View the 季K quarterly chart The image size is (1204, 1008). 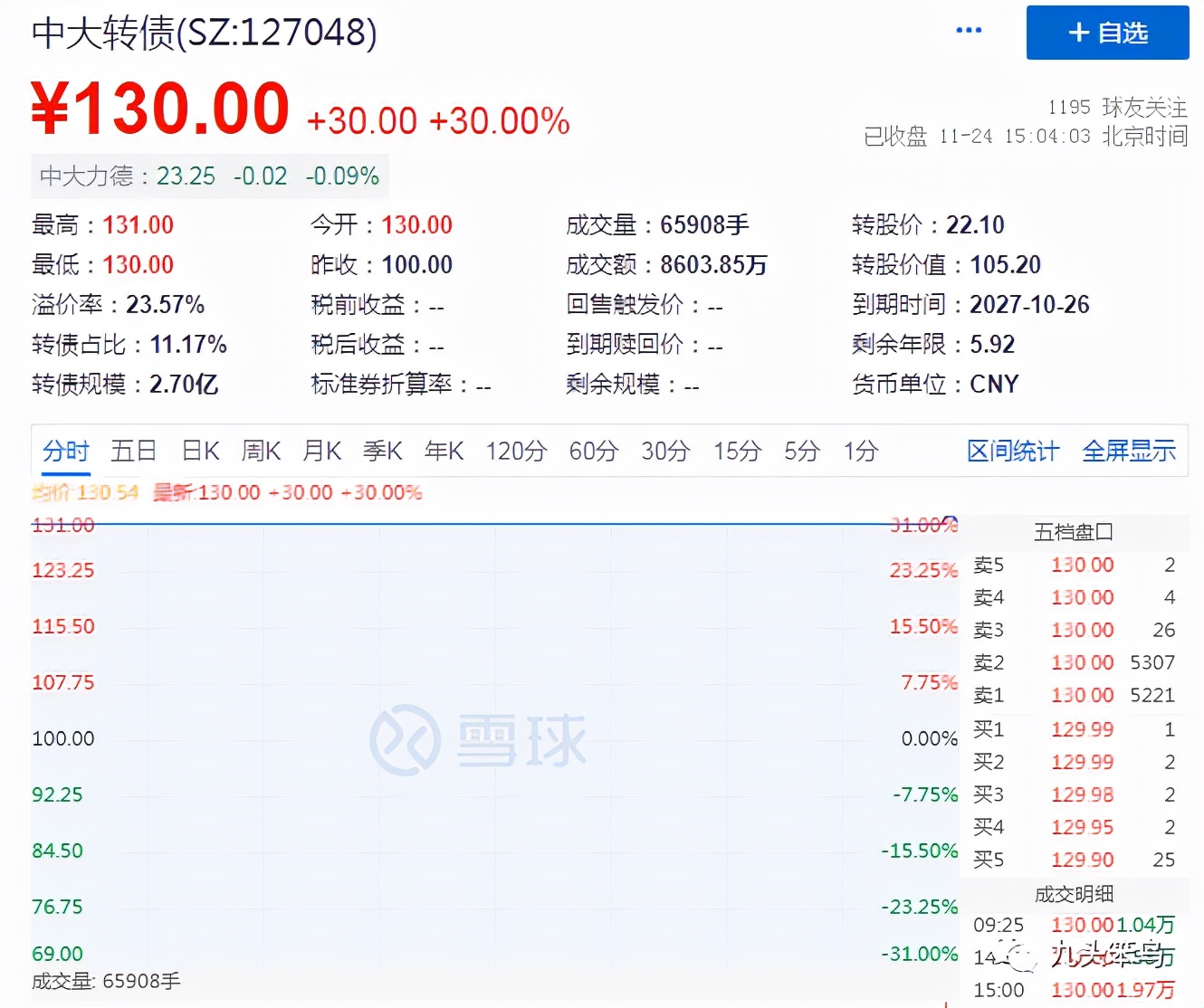pyautogui.click(x=382, y=451)
